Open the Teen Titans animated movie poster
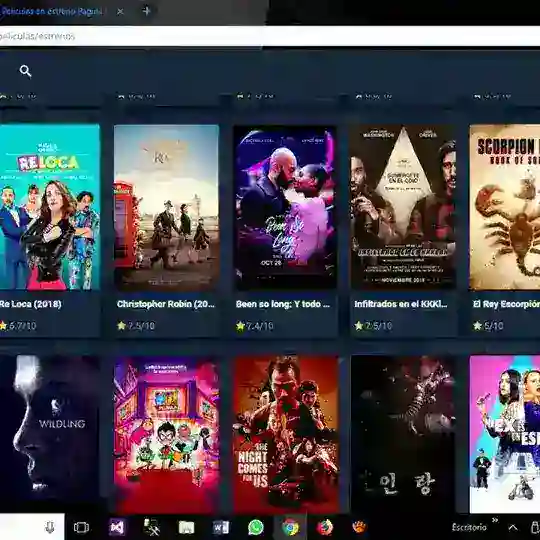Screen dimensions: 540x540 point(167,435)
